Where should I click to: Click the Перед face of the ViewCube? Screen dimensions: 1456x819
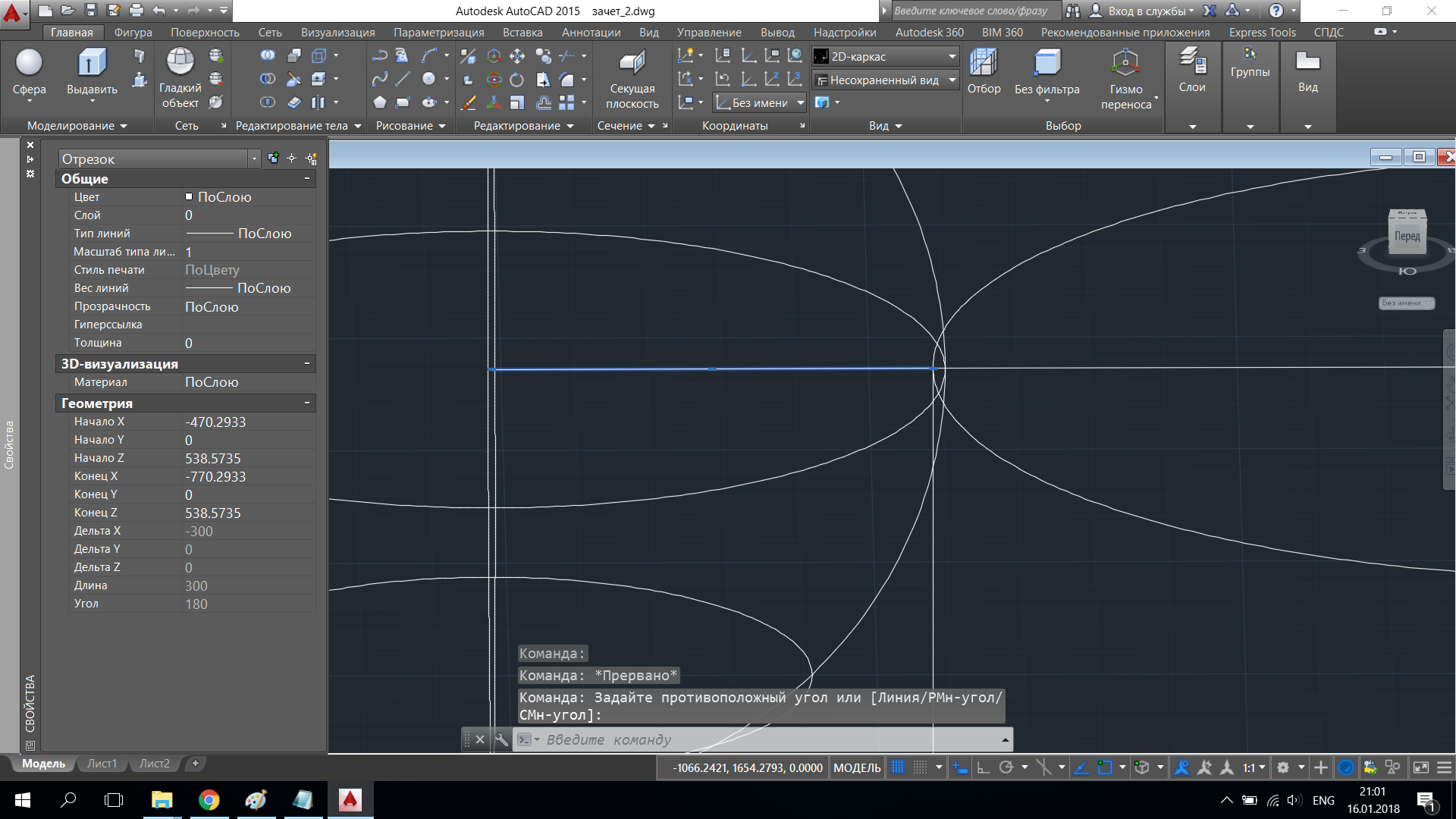(1407, 237)
